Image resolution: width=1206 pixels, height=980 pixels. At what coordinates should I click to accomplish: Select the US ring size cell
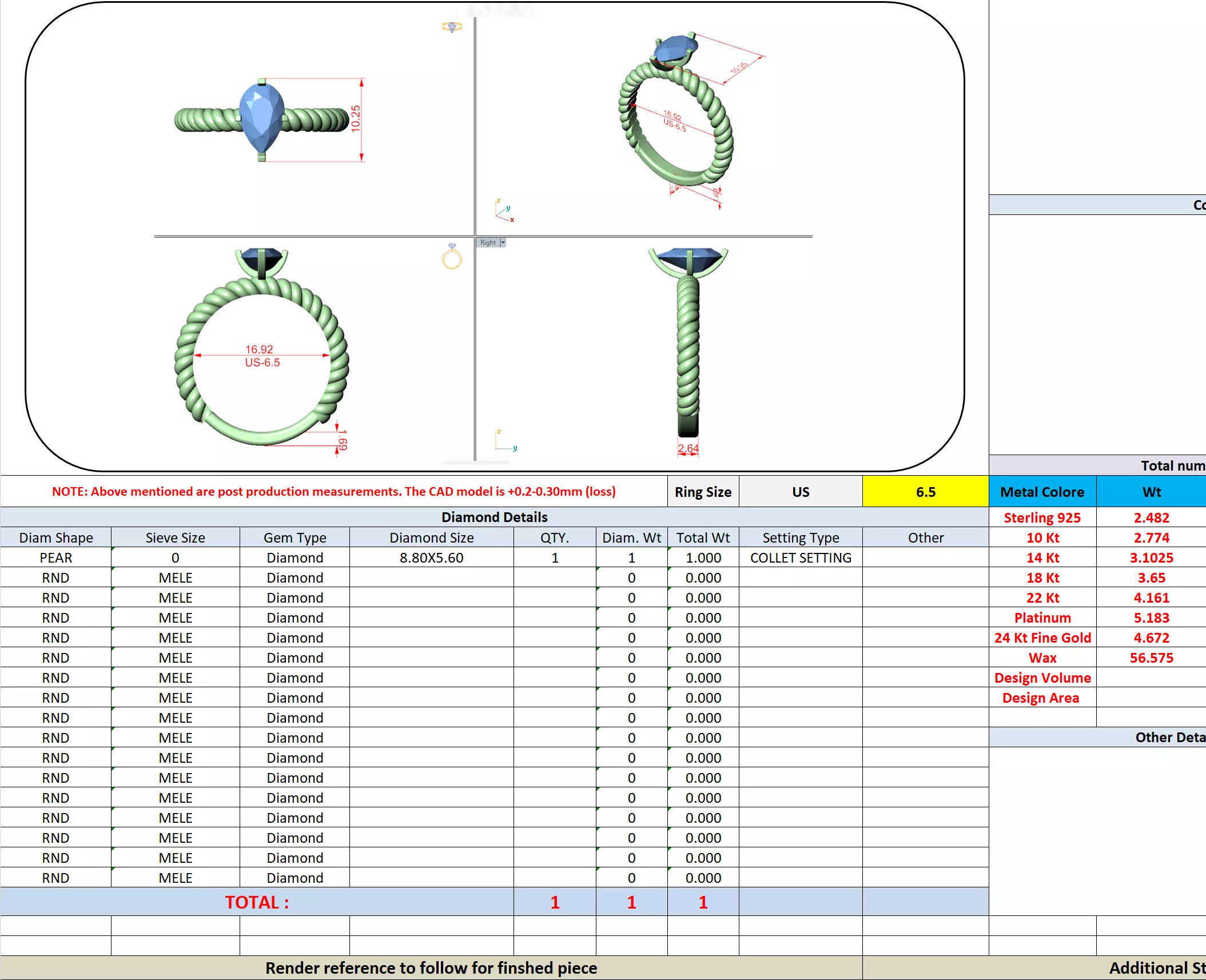(x=800, y=492)
